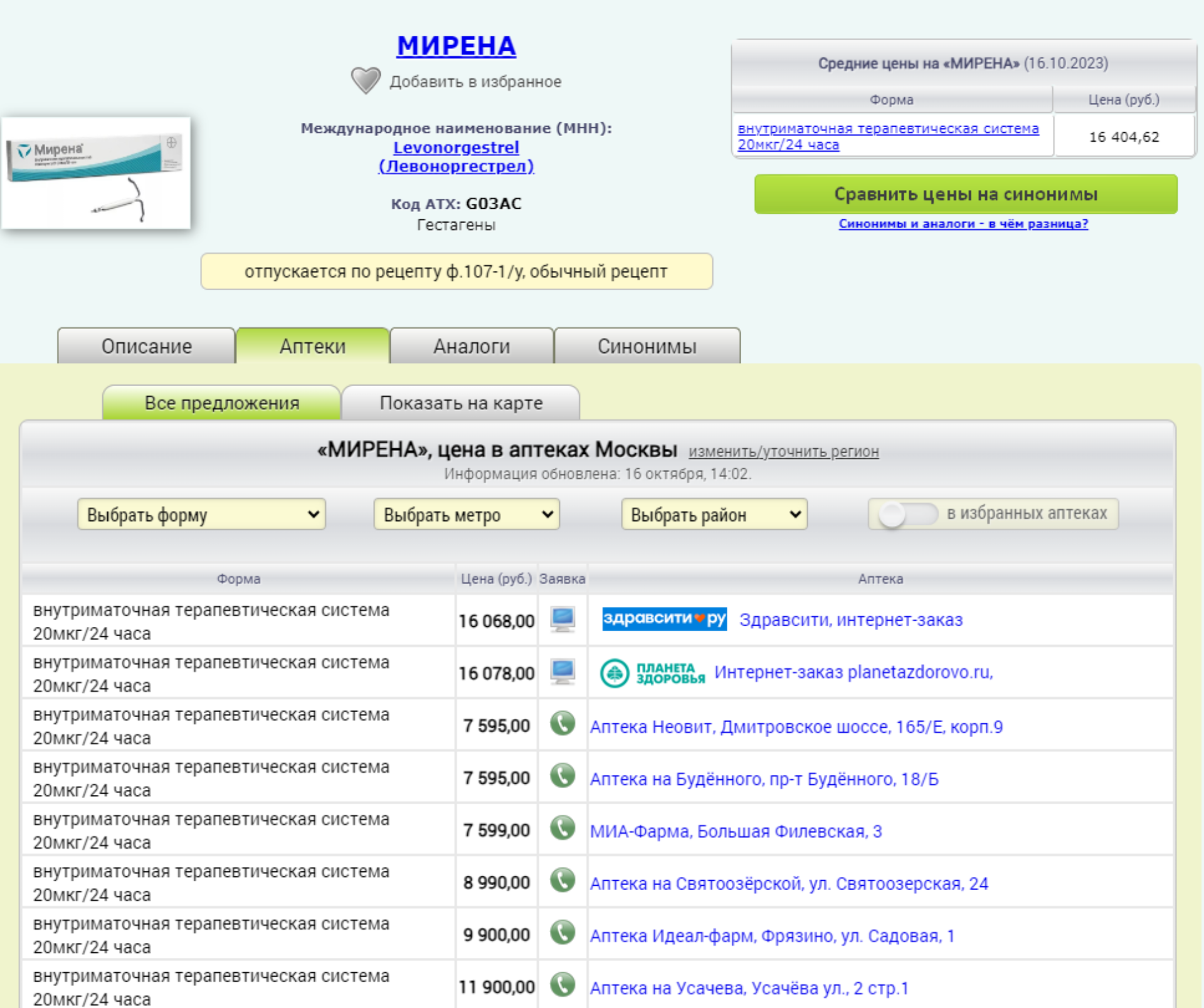Click phone icon for Аптека на Усачева

pyautogui.click(x=562, y=985)
